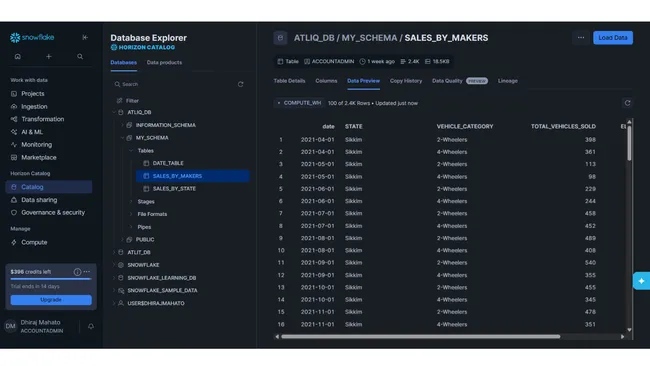The width and height of the screenshot is (650, 366).
Task: Open the credits card more options
Action: coord(87,272)
